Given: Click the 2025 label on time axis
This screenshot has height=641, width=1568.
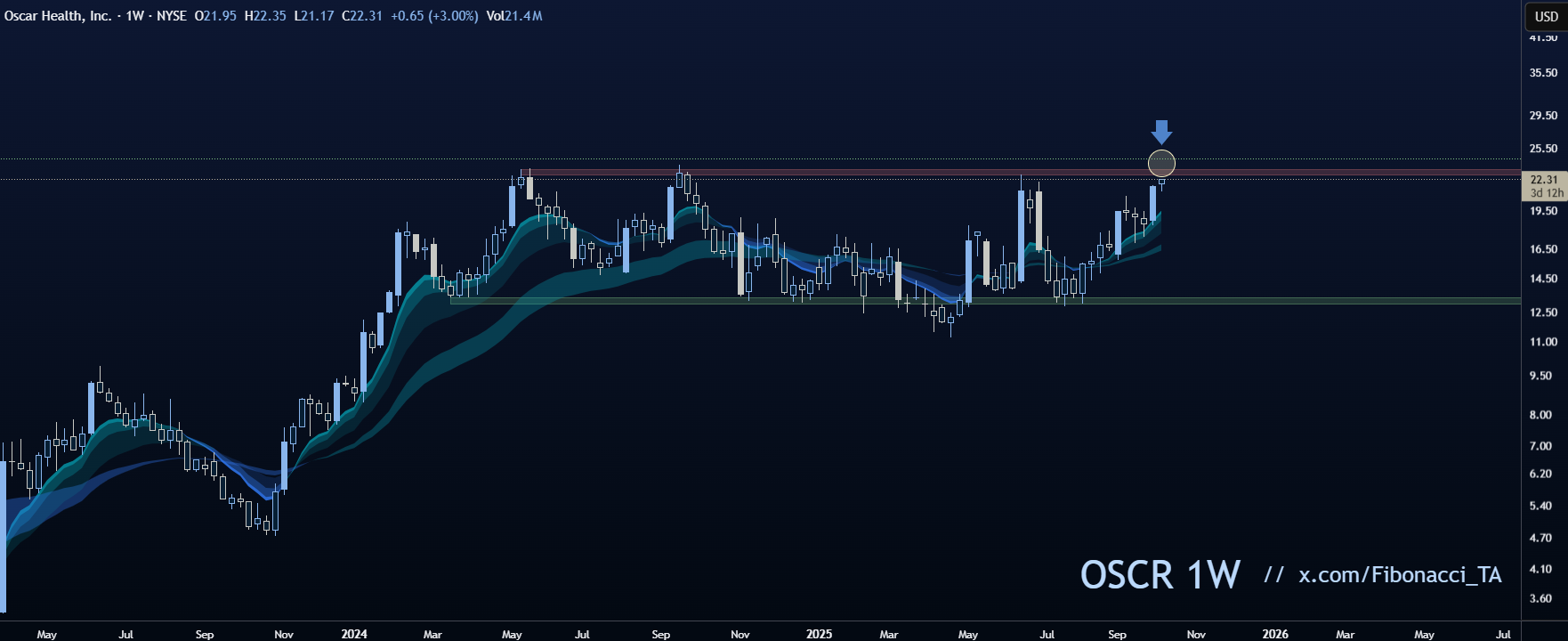Looking at the screenshot, I should click(819, 634).
